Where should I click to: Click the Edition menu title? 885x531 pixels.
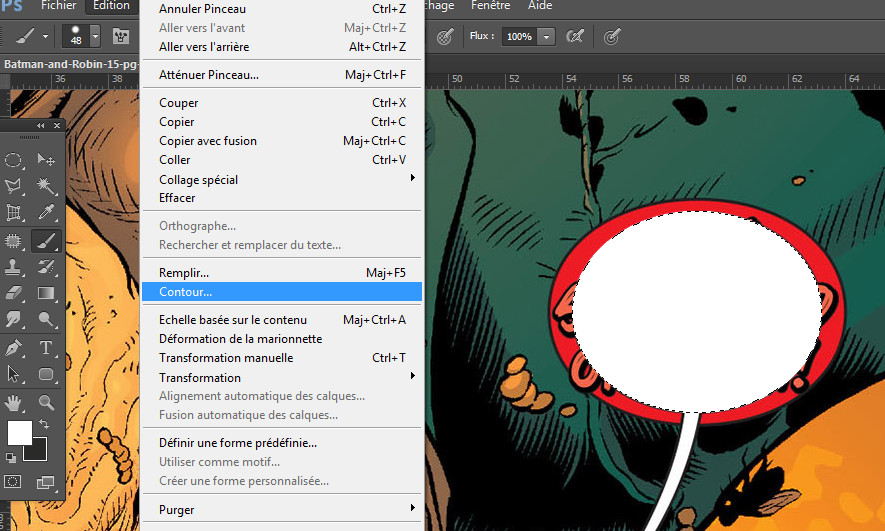click(x=111, y=6)
